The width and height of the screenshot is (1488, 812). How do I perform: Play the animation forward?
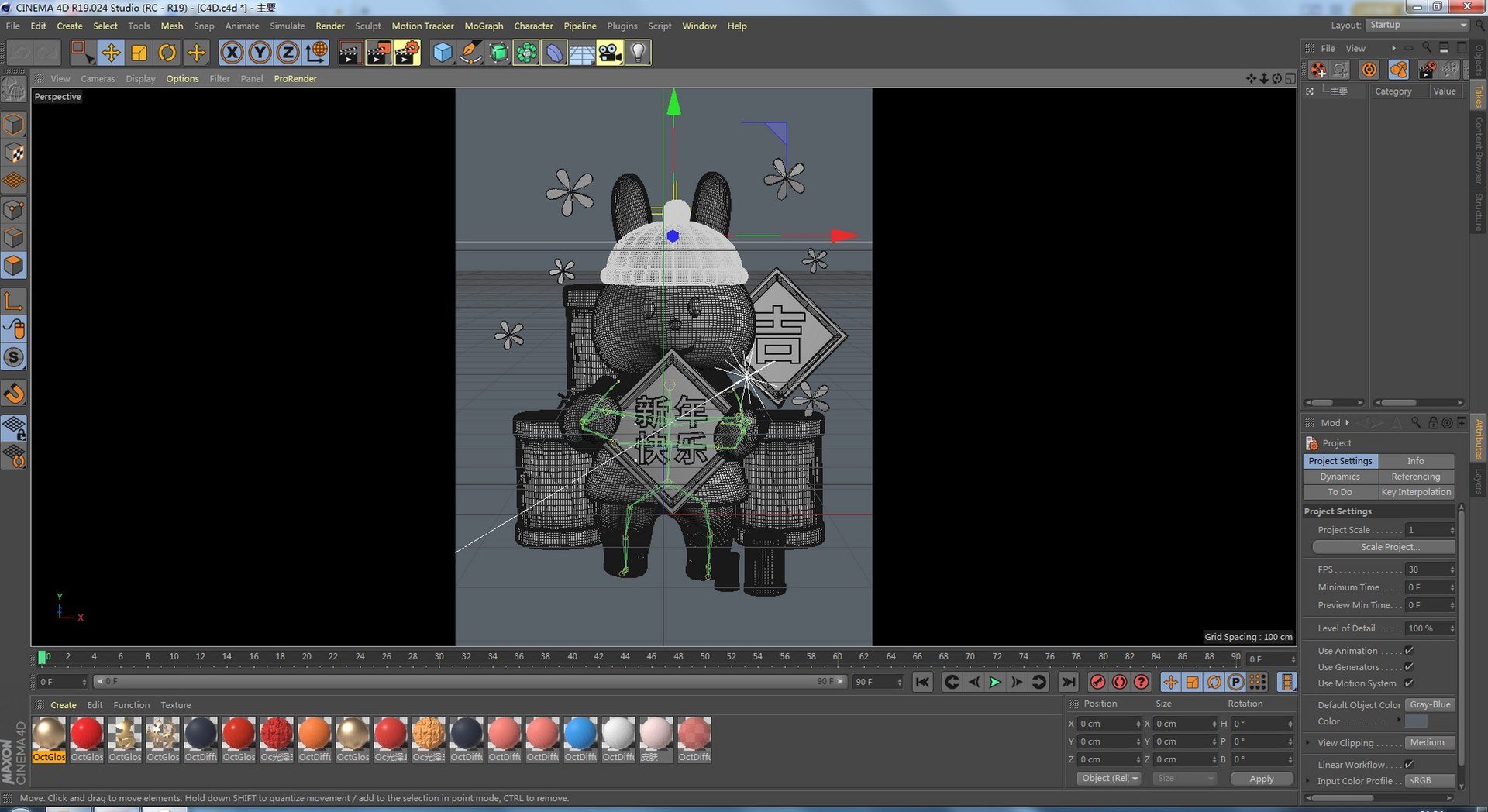pos(995,682)
